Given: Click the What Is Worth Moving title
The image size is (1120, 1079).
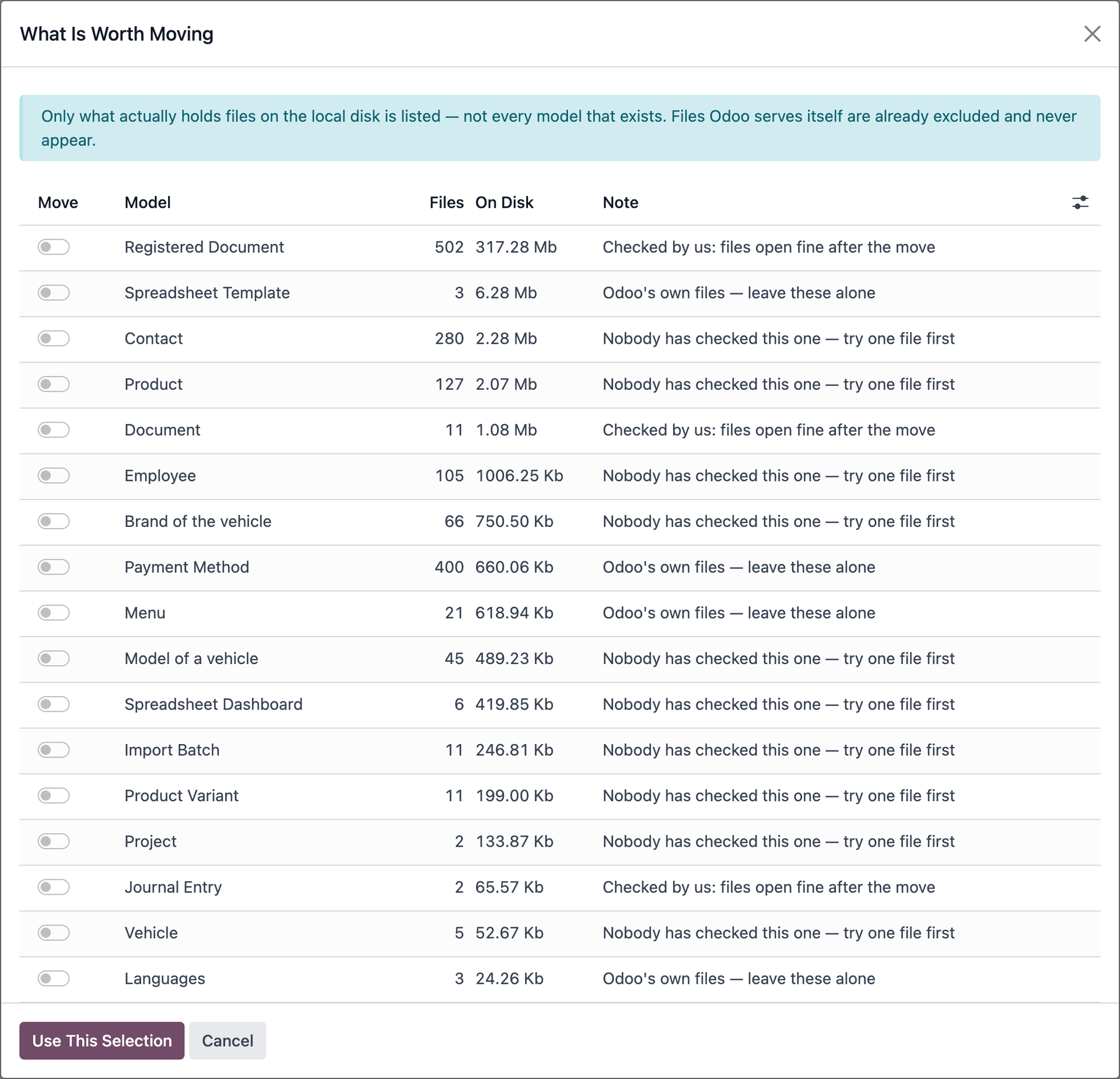Looking at the screenshot, I should 117,34.
